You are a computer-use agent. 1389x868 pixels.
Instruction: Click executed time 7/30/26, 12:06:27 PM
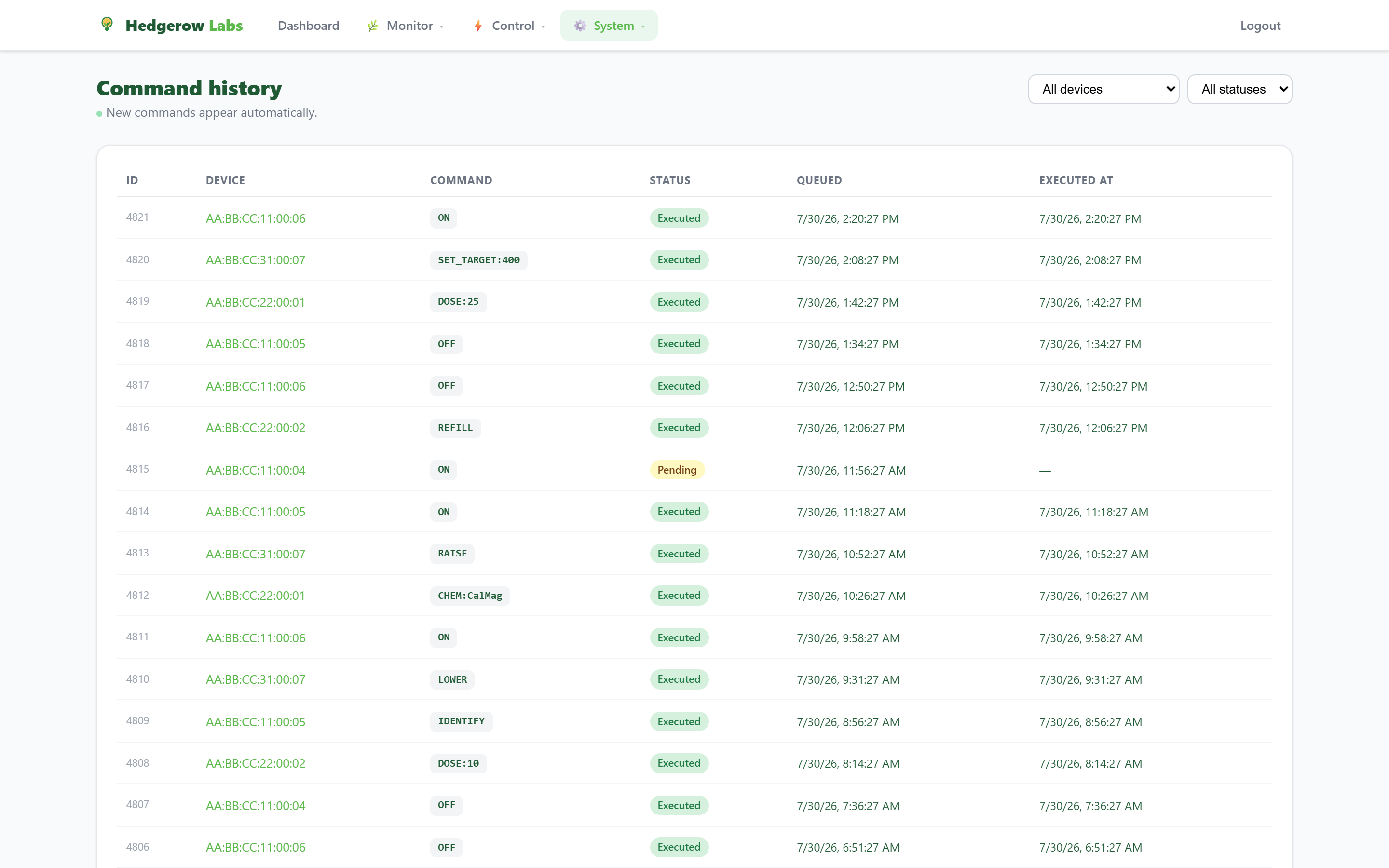click(1093, 428)
